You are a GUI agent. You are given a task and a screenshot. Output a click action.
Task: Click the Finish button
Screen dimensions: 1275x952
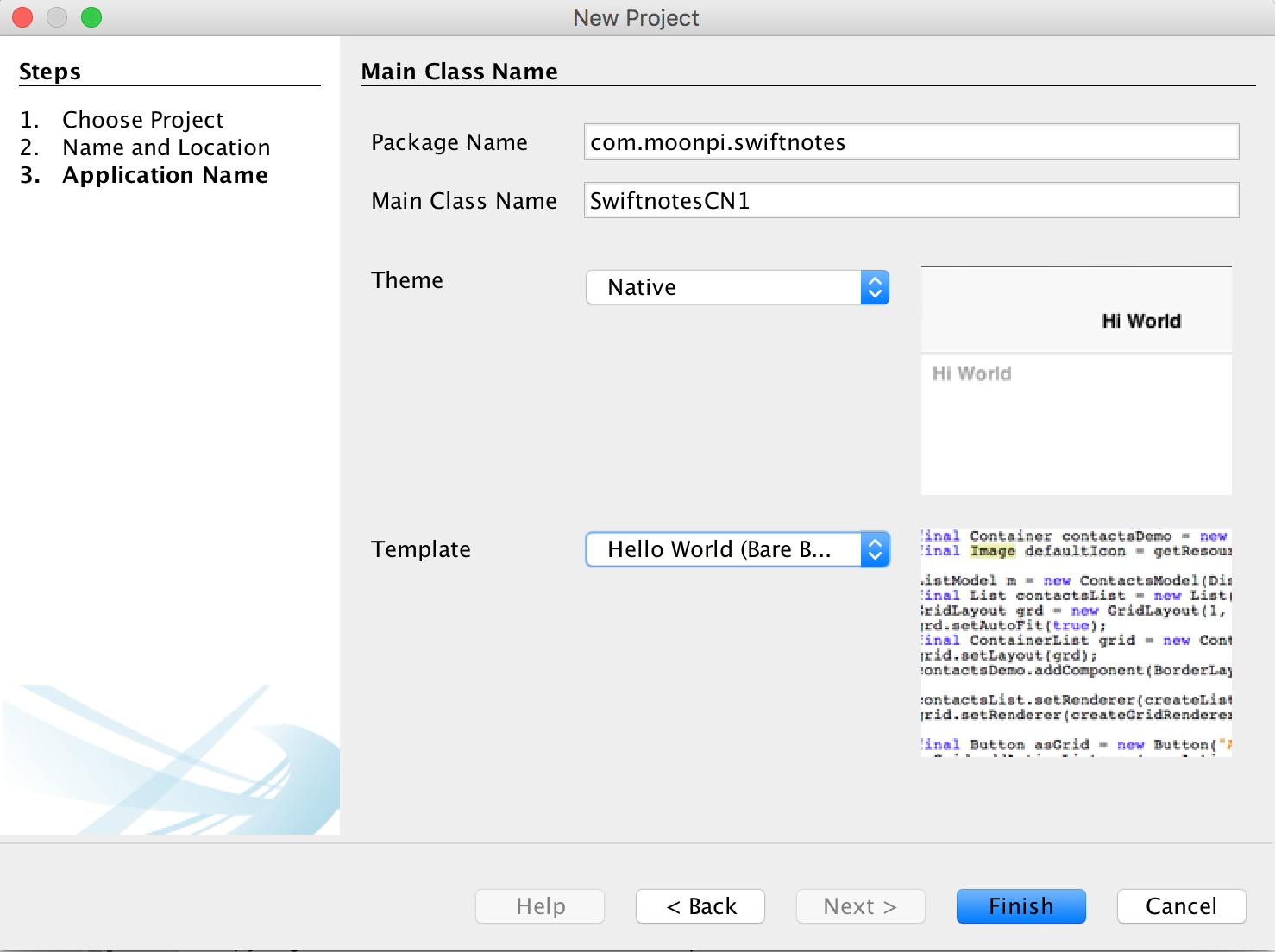tap(1021, 906)
